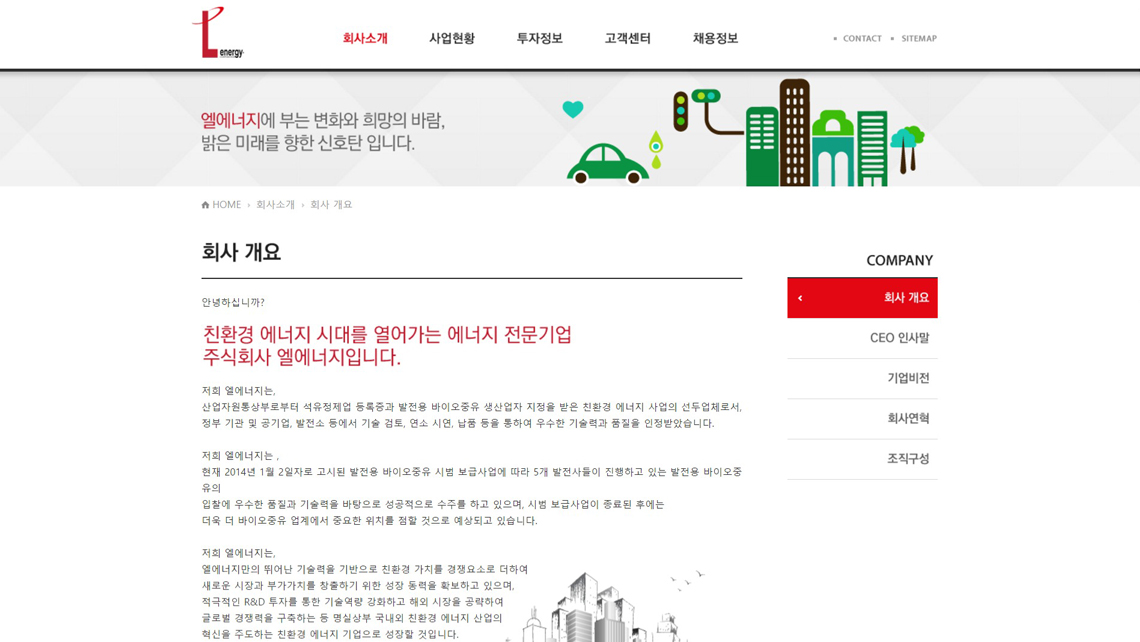Screen dimensions: 1140x642
Task: Select 투자정보 in the navigation bar
Action: (x=539, y=38)
